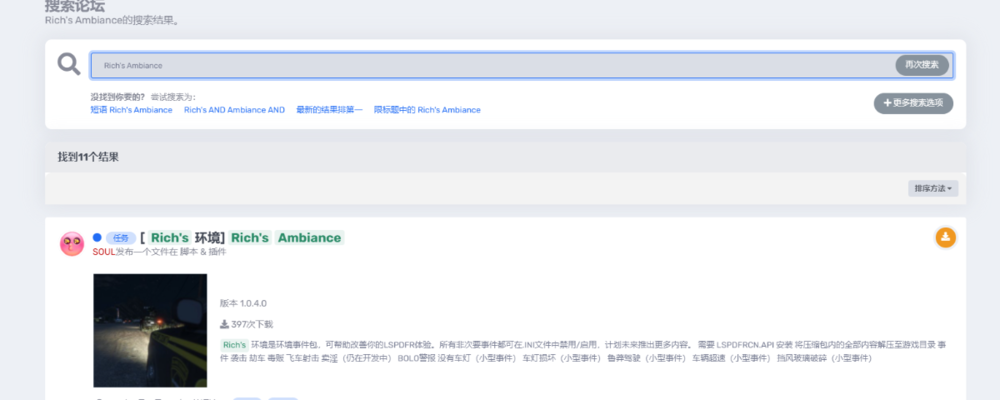Open the [Rich's 环境] Rich's Ambiance result title
1000x400 pixels.
pyautogui.click(x=242, y=237)
